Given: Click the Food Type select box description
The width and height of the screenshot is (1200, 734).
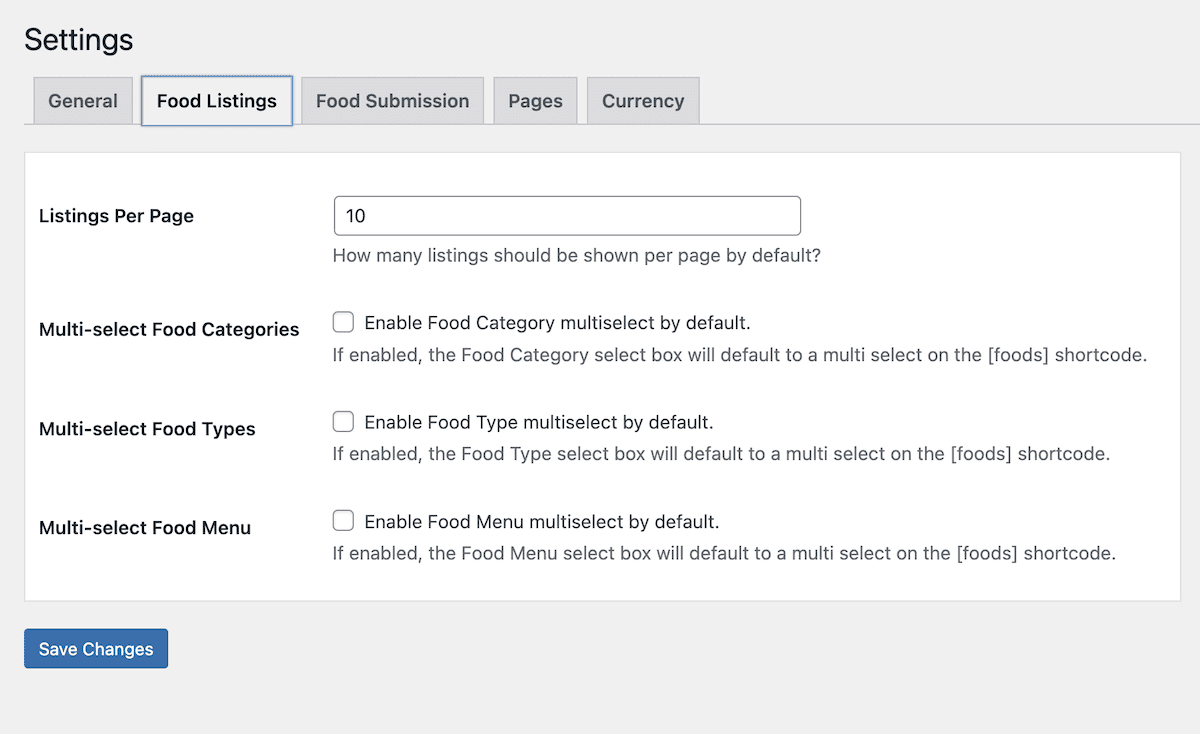Looking at the screenshot, I should pyautogui.click(x=721, y=453).
